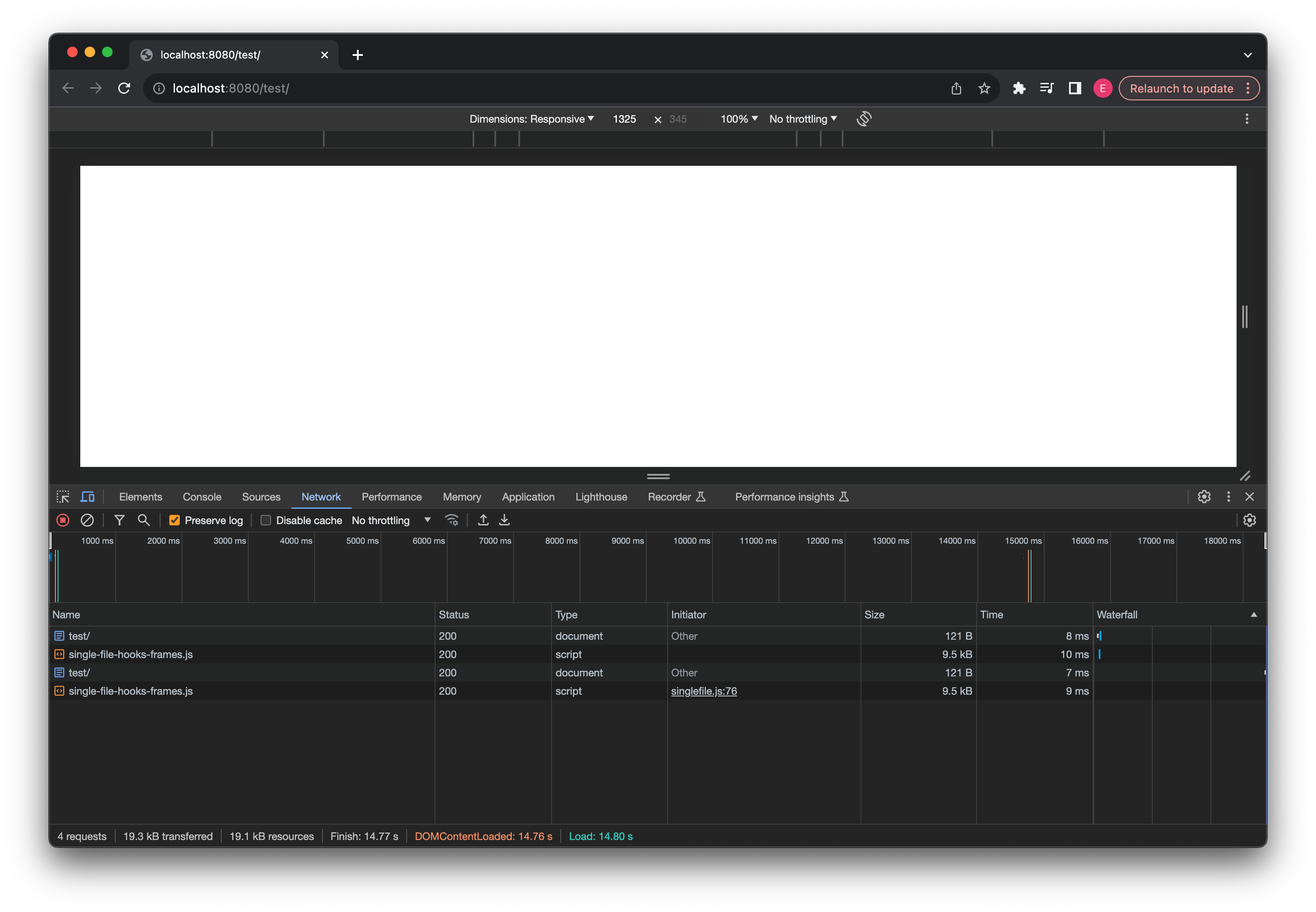Screen dimensions: 1316x912
Task: Open the Lighthouse tab
Action: point(600,497)
